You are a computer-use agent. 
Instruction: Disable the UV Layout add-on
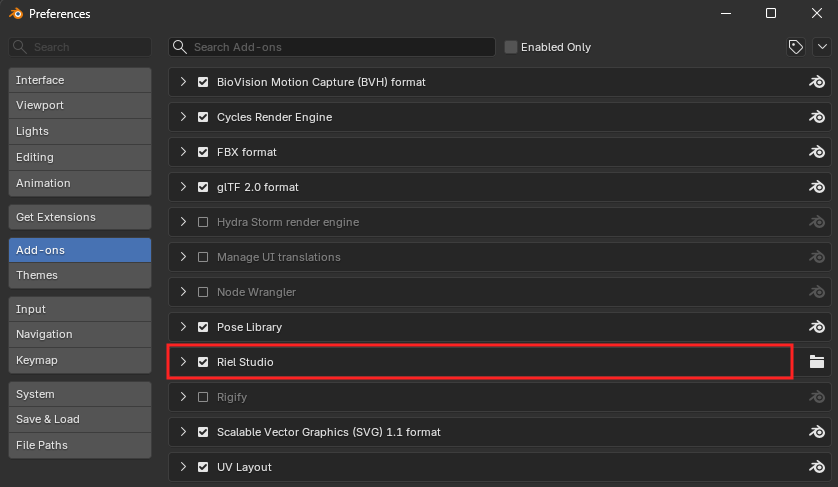203,467
